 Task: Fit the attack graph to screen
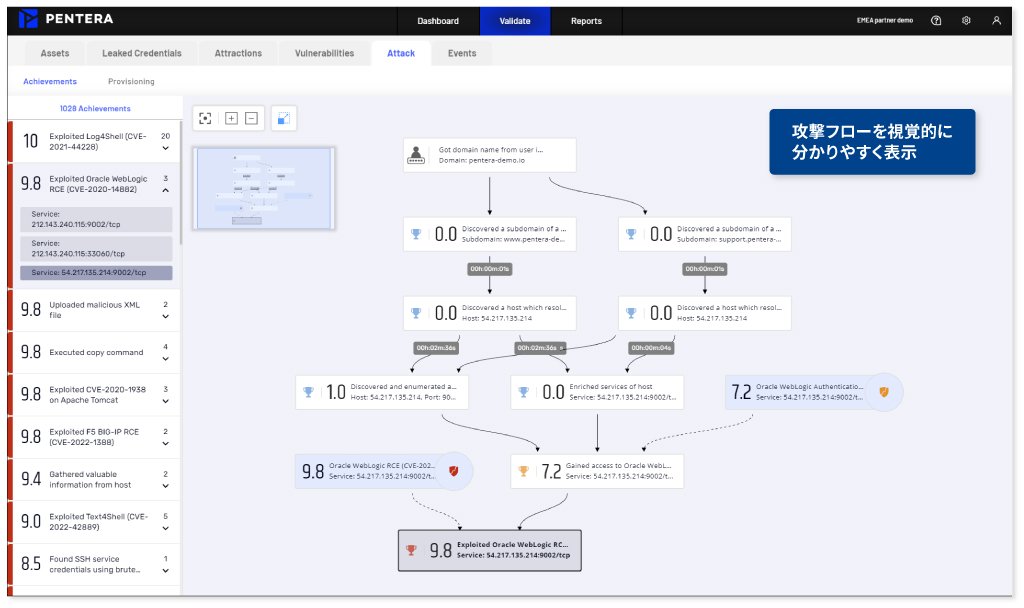pyautogui.click(x=205, y=118)
